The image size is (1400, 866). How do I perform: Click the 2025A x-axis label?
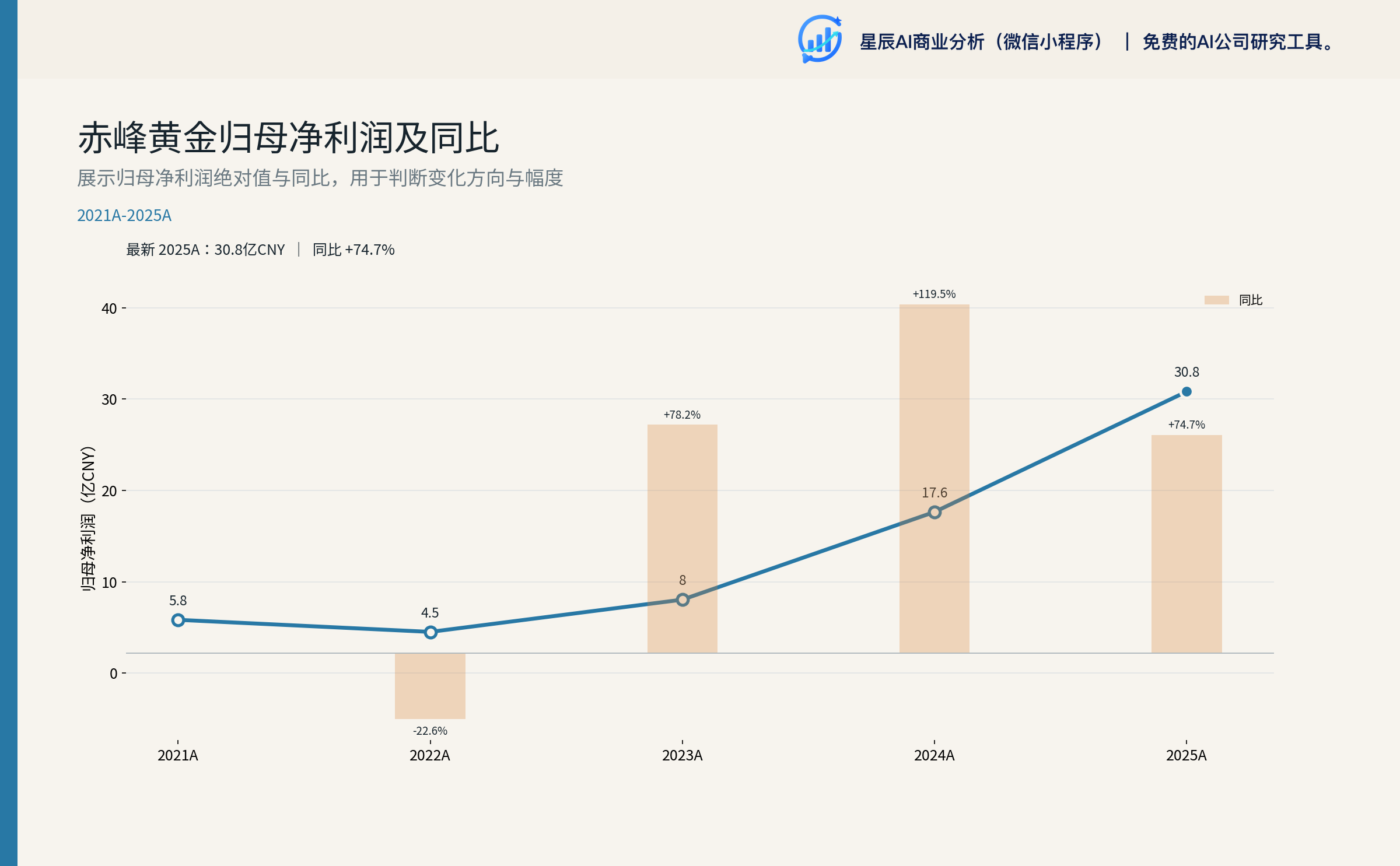point(1186,756)
